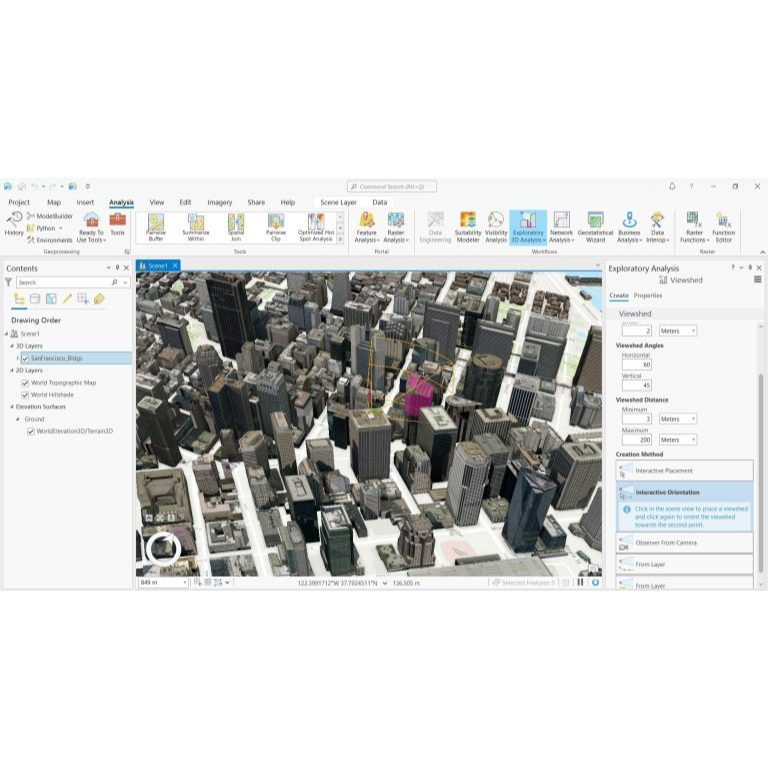
Task: Switch Contents to List By Snapping
Action: tap(83, 299)
